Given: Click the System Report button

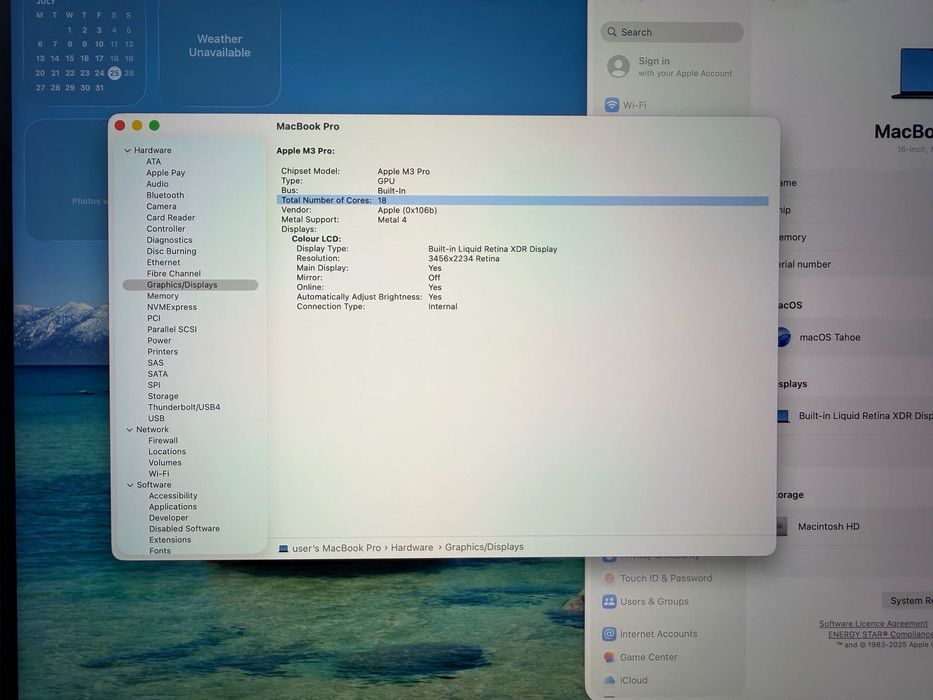Looking at the screenshot, I should [x=907, y=601].
